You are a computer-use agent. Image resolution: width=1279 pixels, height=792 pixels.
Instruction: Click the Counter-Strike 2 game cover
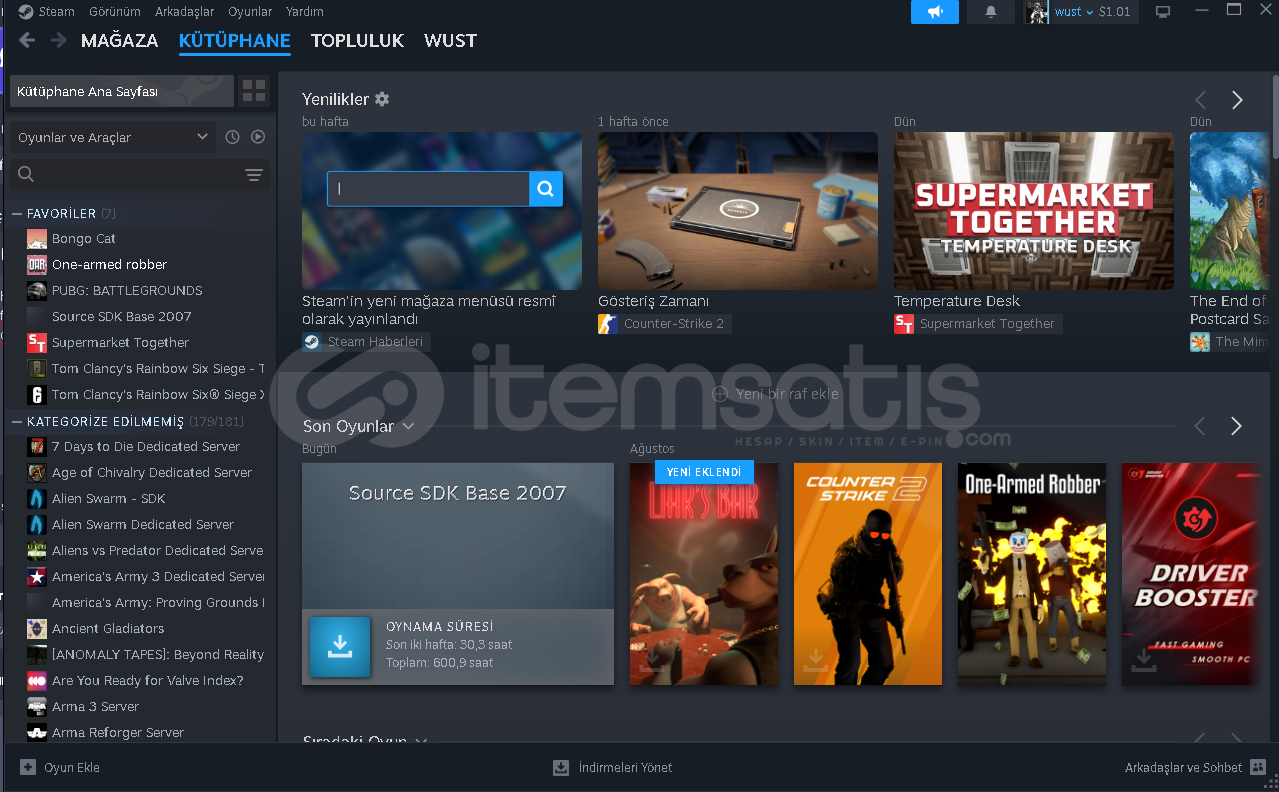point(867,574)
